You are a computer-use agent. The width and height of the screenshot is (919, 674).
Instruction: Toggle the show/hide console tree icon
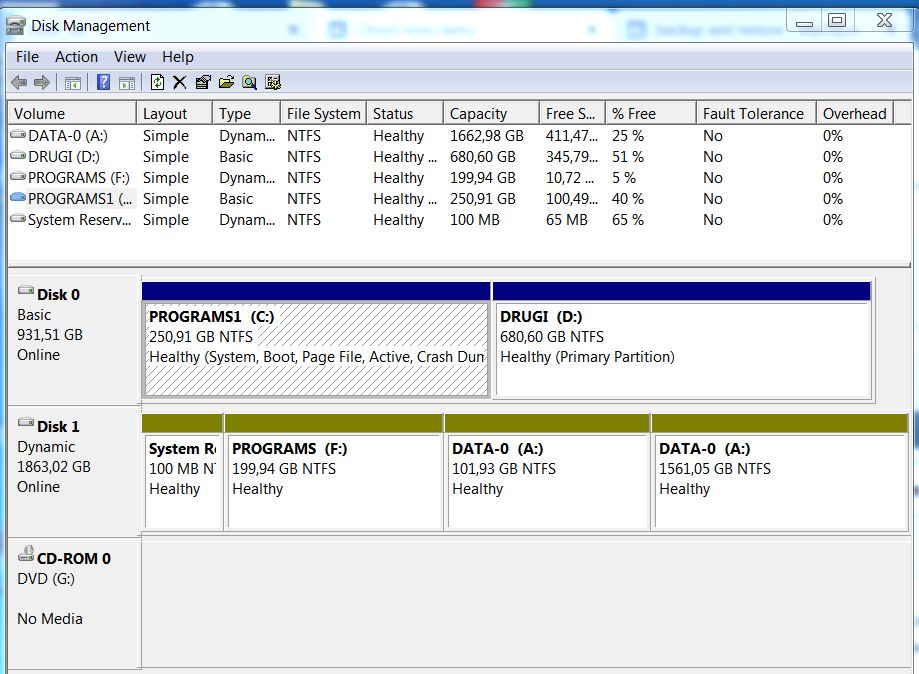coord(72,83)
